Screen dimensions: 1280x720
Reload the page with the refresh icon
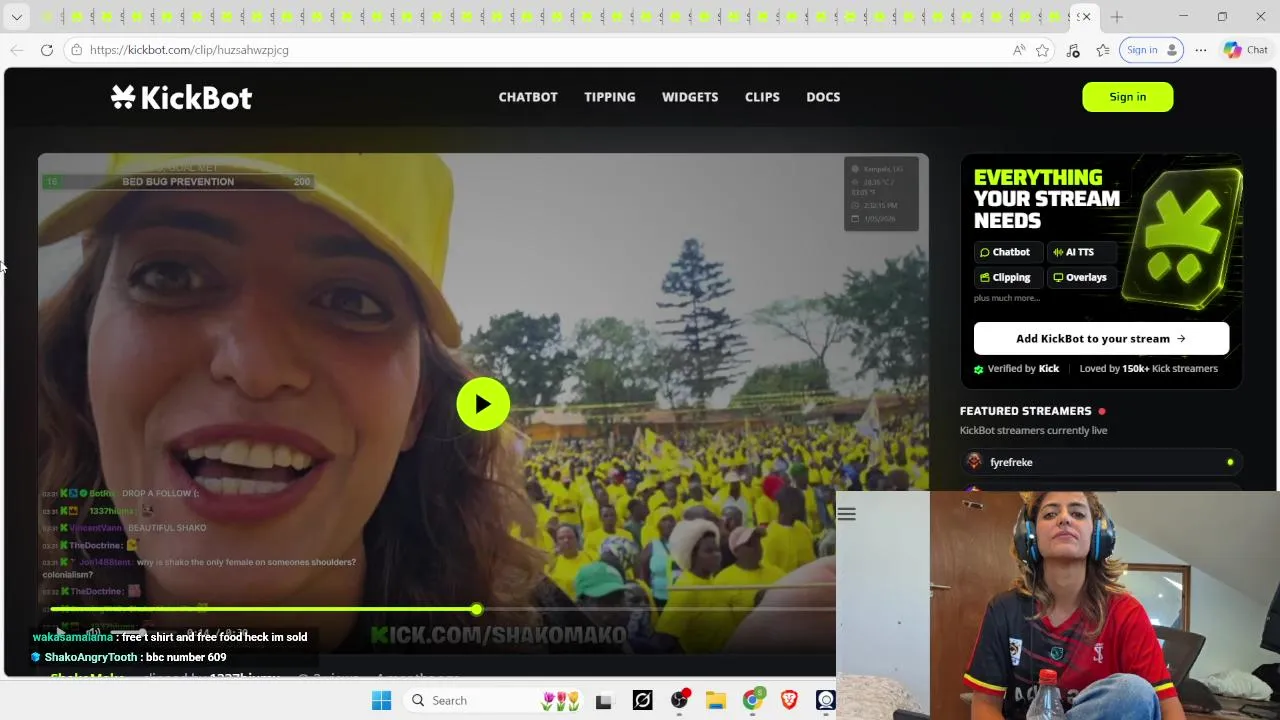[x=47, y=50]
